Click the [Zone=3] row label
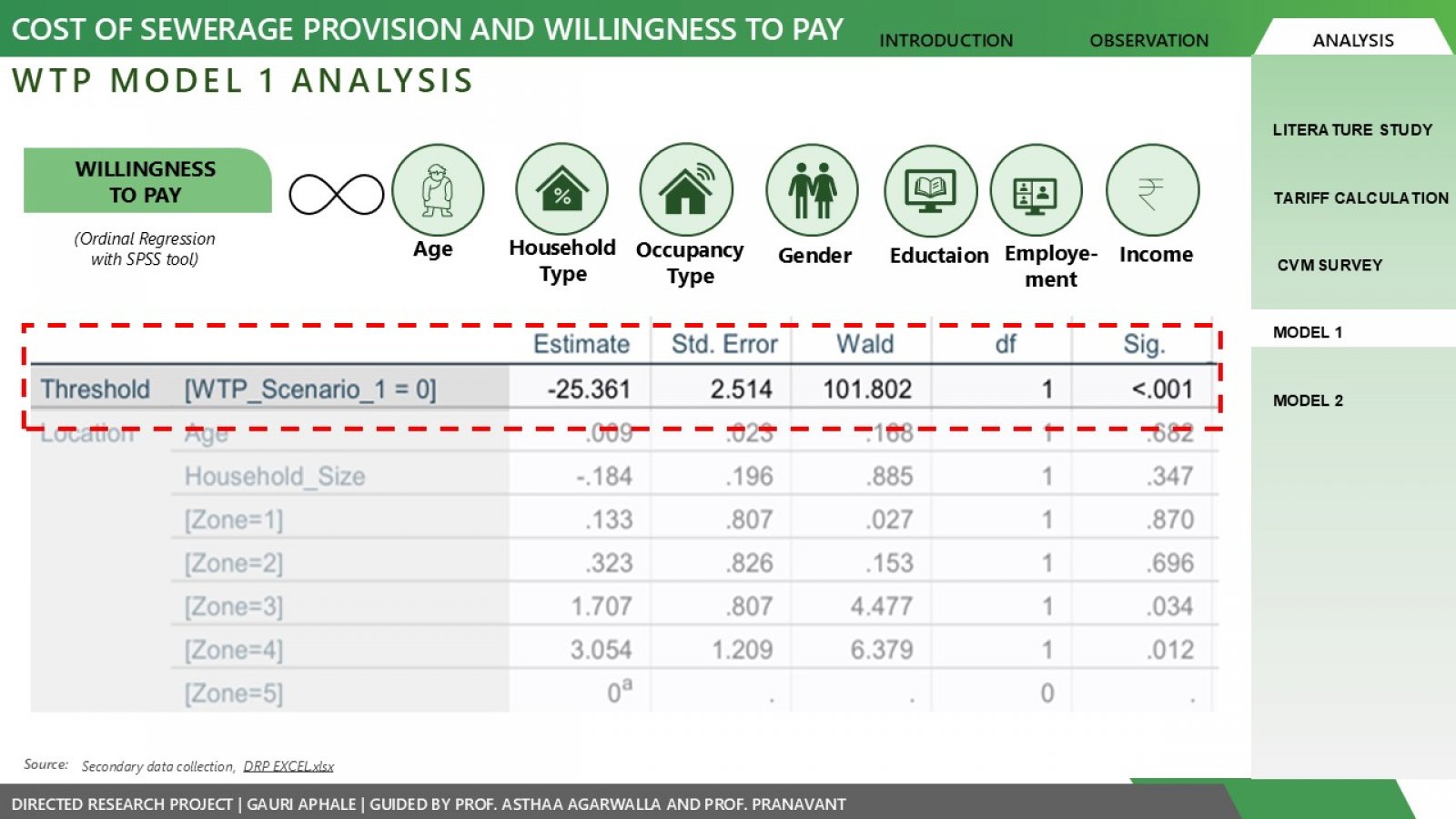Viewport: 1456px width, 819px height. coord(234,606)
